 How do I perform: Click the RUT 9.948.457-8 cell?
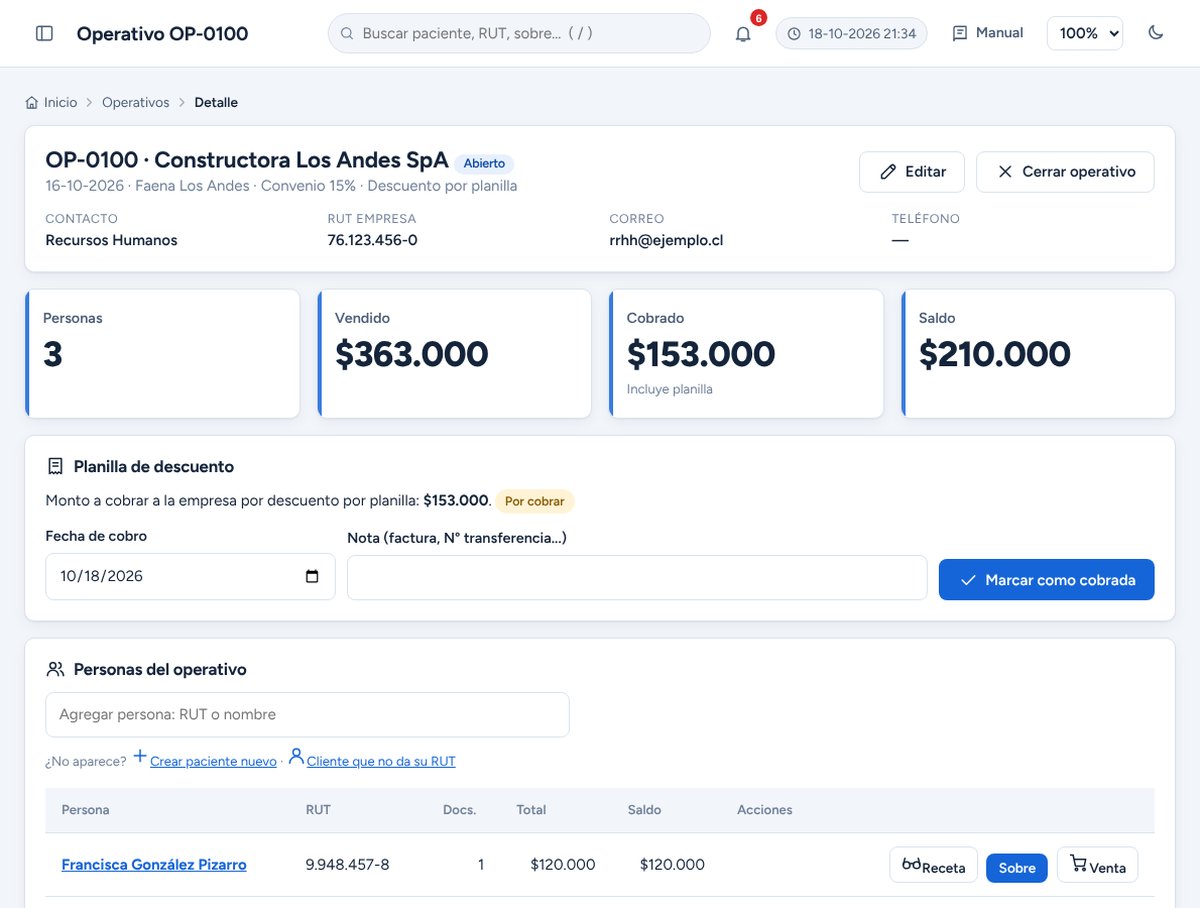[347, 865]
